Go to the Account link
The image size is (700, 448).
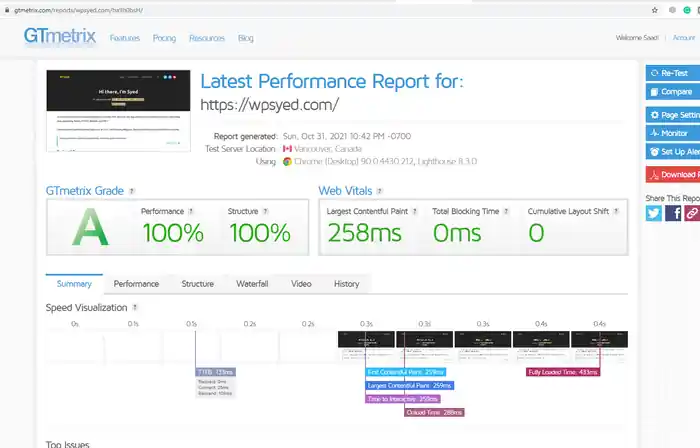coord(684,38)
